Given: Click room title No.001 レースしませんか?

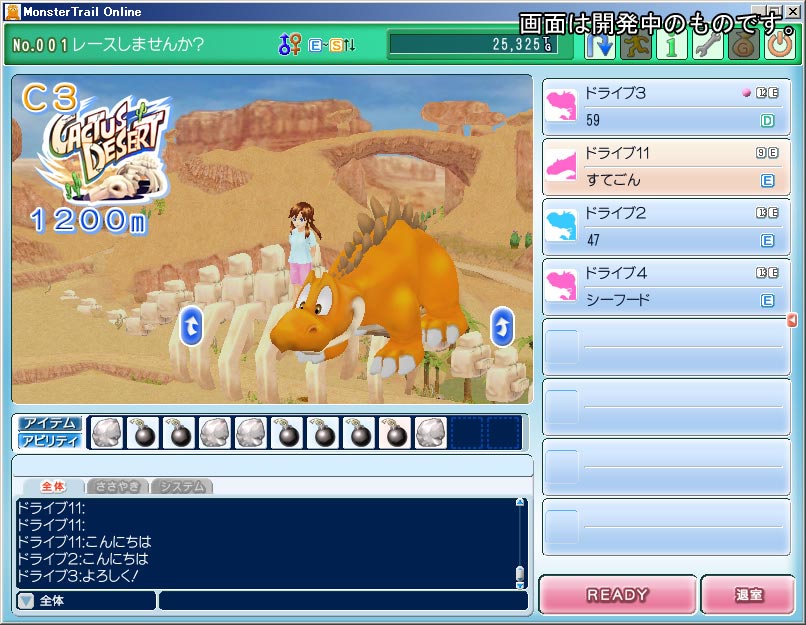Looking at the screenshot, I should point(108,45).
